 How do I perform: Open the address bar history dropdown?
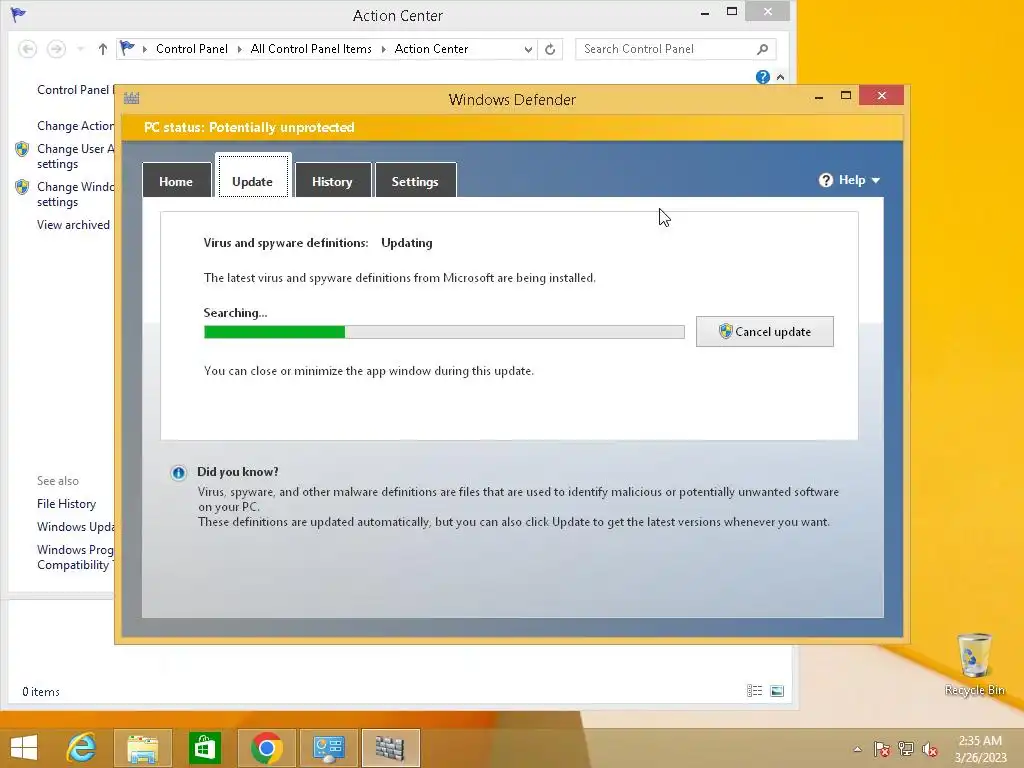[x=528, y=50]
